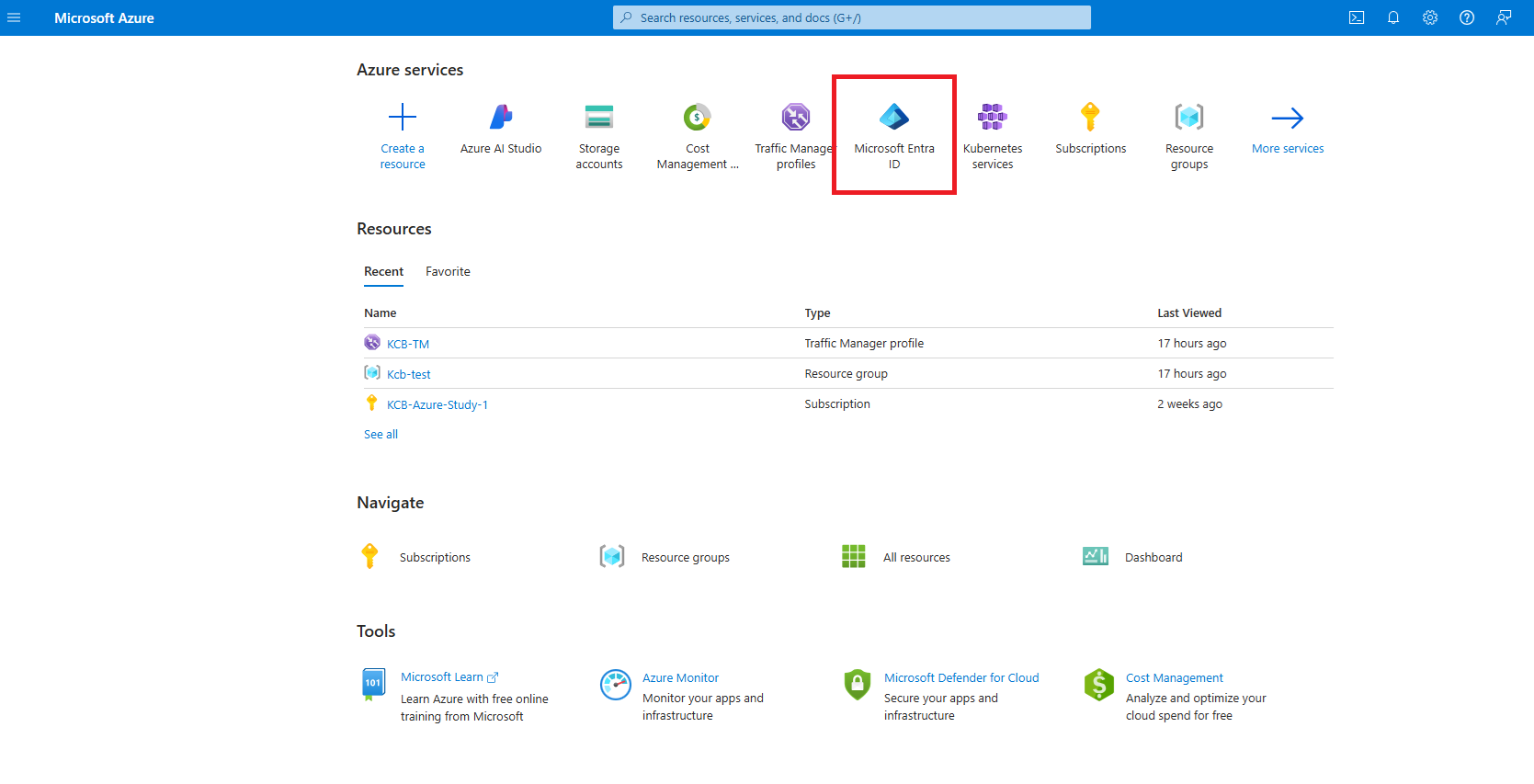Select the Recent resources tab
Image resolution: width=1534 pixels, height=784 pixels.
383,272
